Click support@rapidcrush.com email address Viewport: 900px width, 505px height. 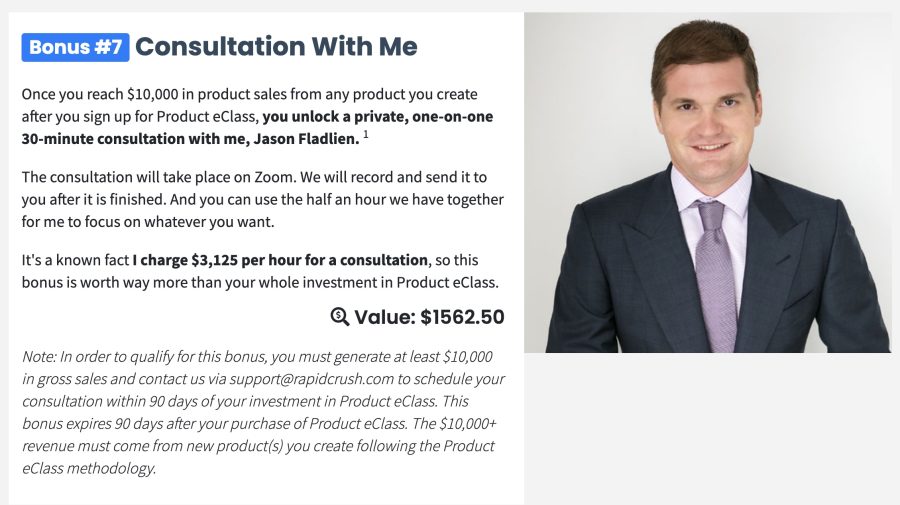click(x=312, y=379)
